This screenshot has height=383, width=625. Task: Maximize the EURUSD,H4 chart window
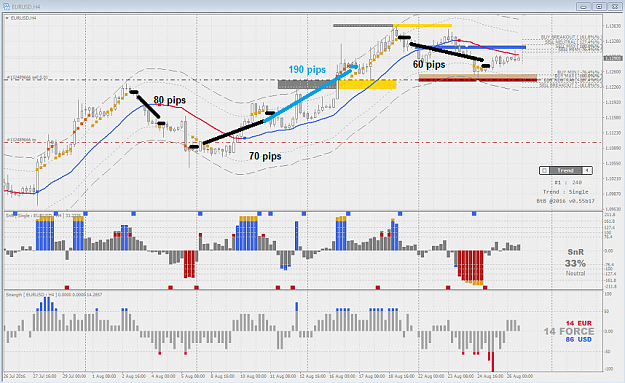(599, 6)
